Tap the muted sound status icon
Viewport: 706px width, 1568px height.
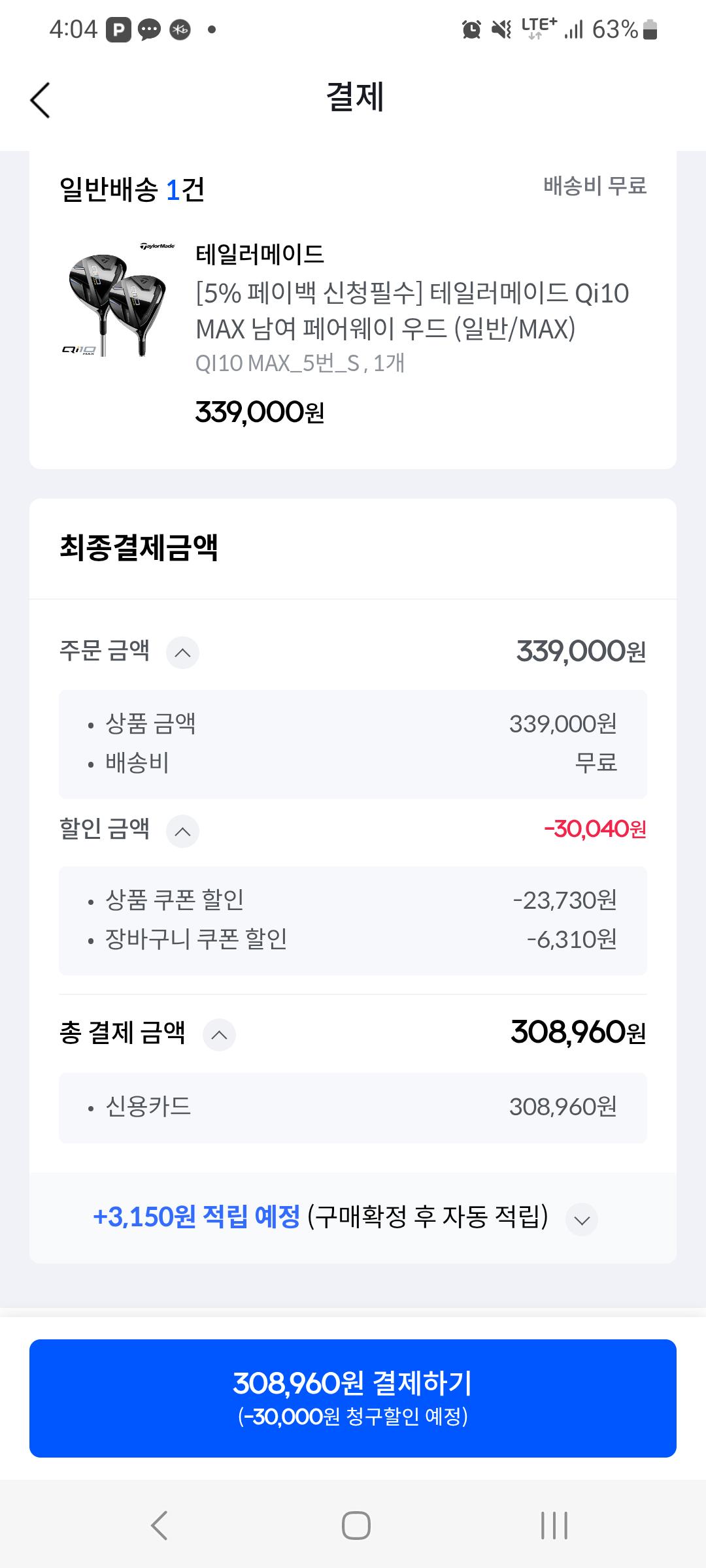click(x=501, y=29)
